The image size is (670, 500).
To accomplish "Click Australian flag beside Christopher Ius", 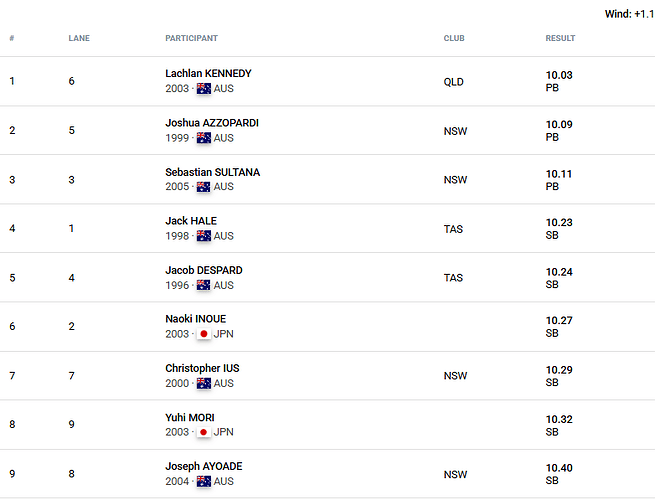I will 204,383.
